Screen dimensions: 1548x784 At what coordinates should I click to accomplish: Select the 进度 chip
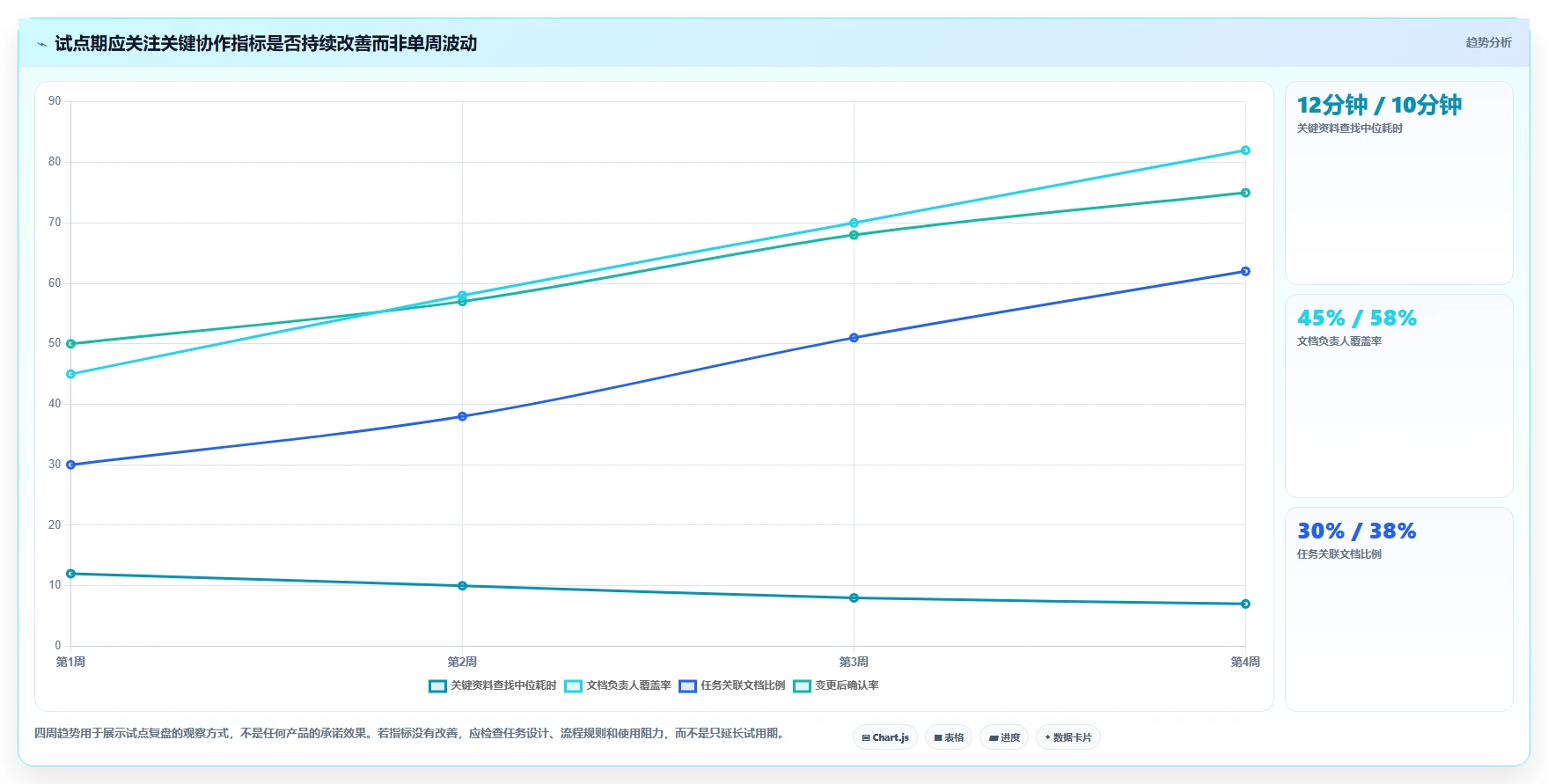(1004, 737)
